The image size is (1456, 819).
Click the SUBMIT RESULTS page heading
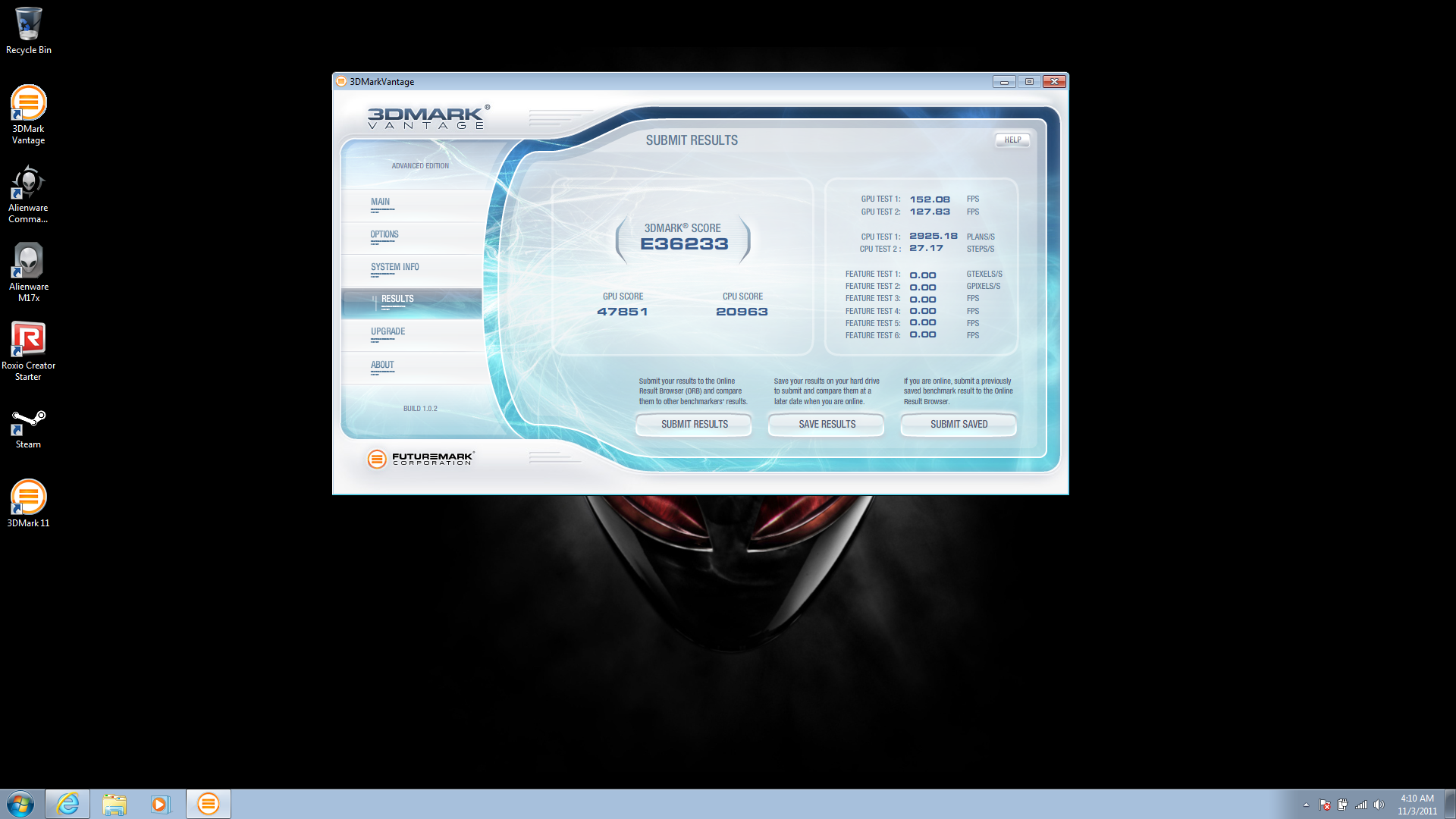pyautogui.click(x=692, y=140)
